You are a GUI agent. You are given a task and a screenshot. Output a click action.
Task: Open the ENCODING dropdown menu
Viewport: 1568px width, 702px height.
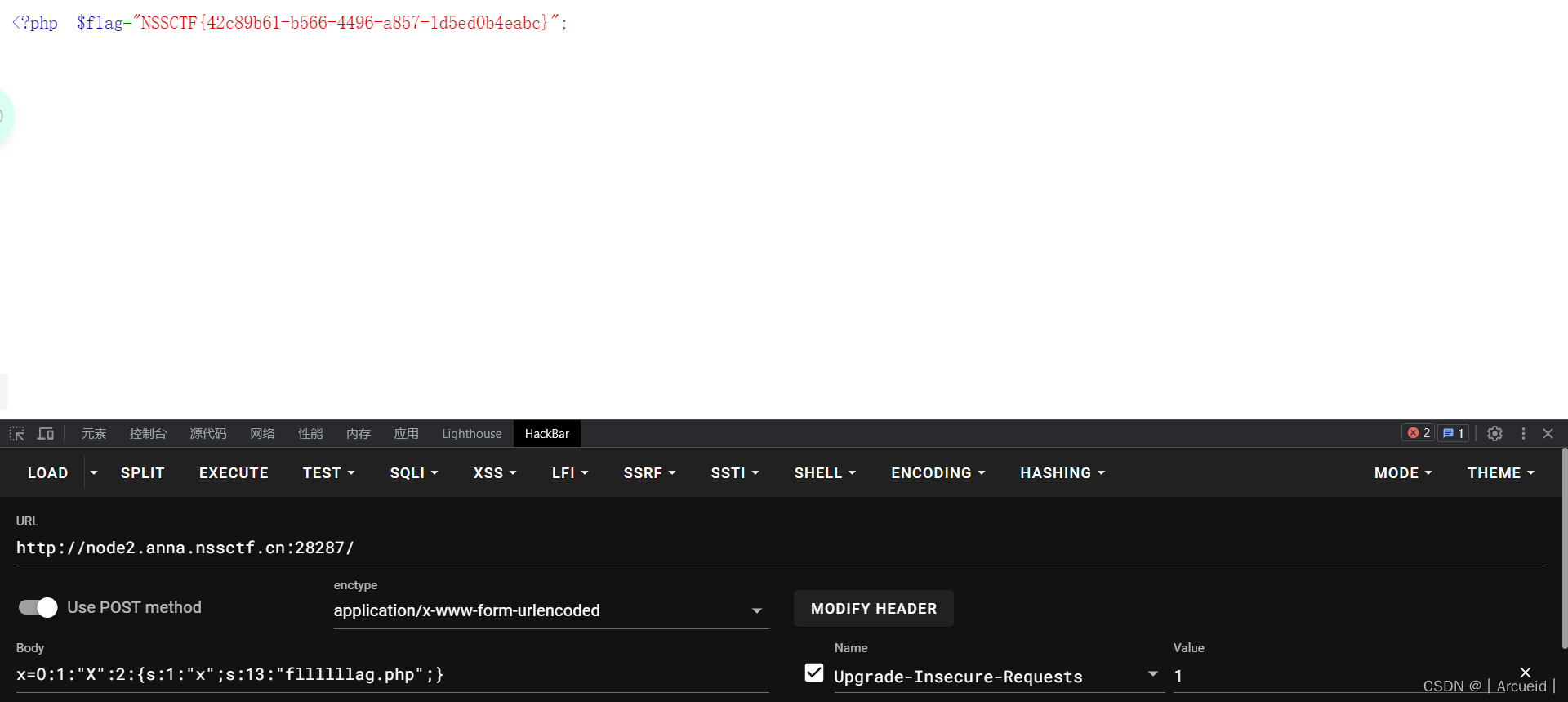point(938,472)
